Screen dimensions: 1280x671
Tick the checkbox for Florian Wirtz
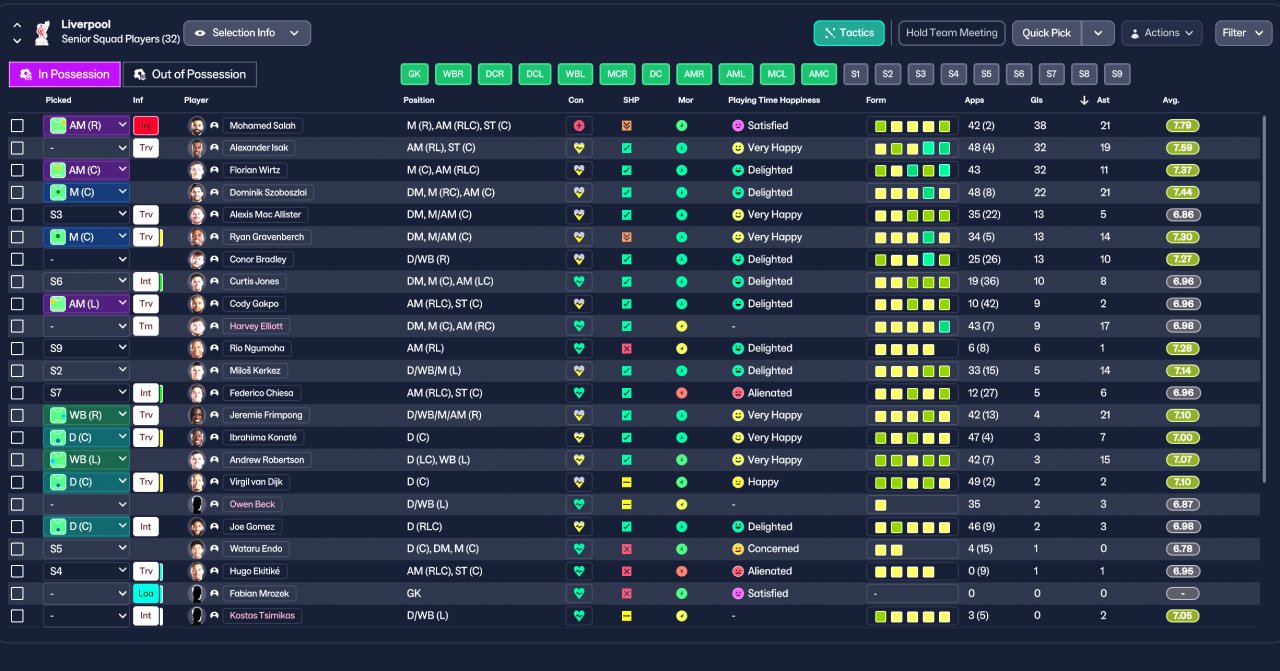(x=17, y=170)
